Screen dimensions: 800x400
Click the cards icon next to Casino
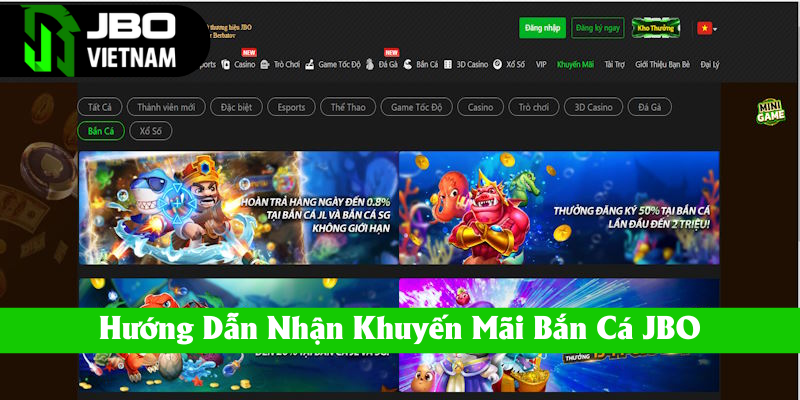coord(226,65)
